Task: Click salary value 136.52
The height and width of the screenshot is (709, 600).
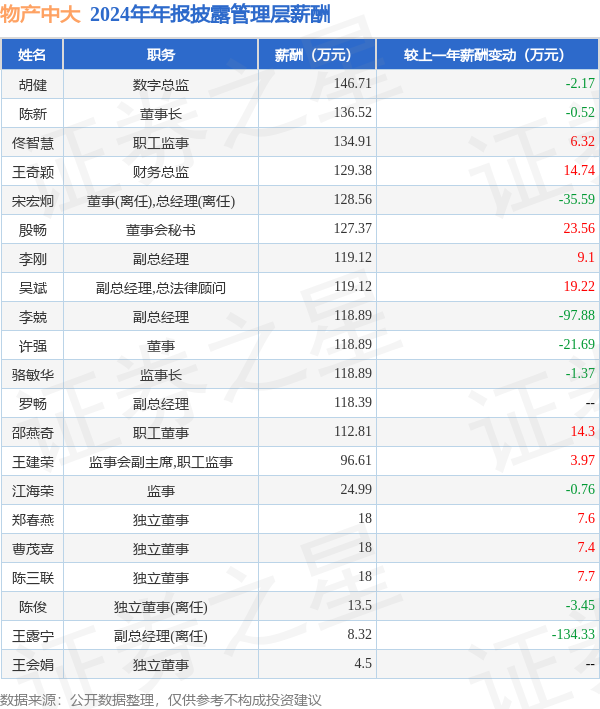Action: [x=353, y=112]
